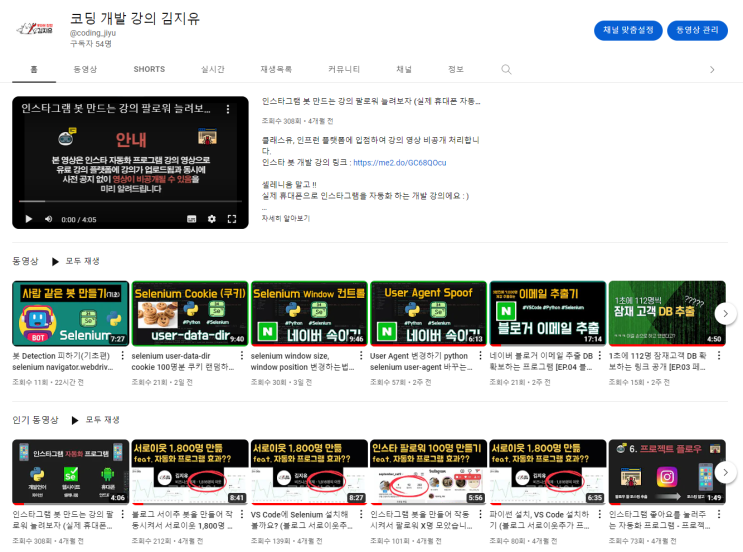Go to 커뮤니티 tab
743x552 pixels.
(344, 69)
